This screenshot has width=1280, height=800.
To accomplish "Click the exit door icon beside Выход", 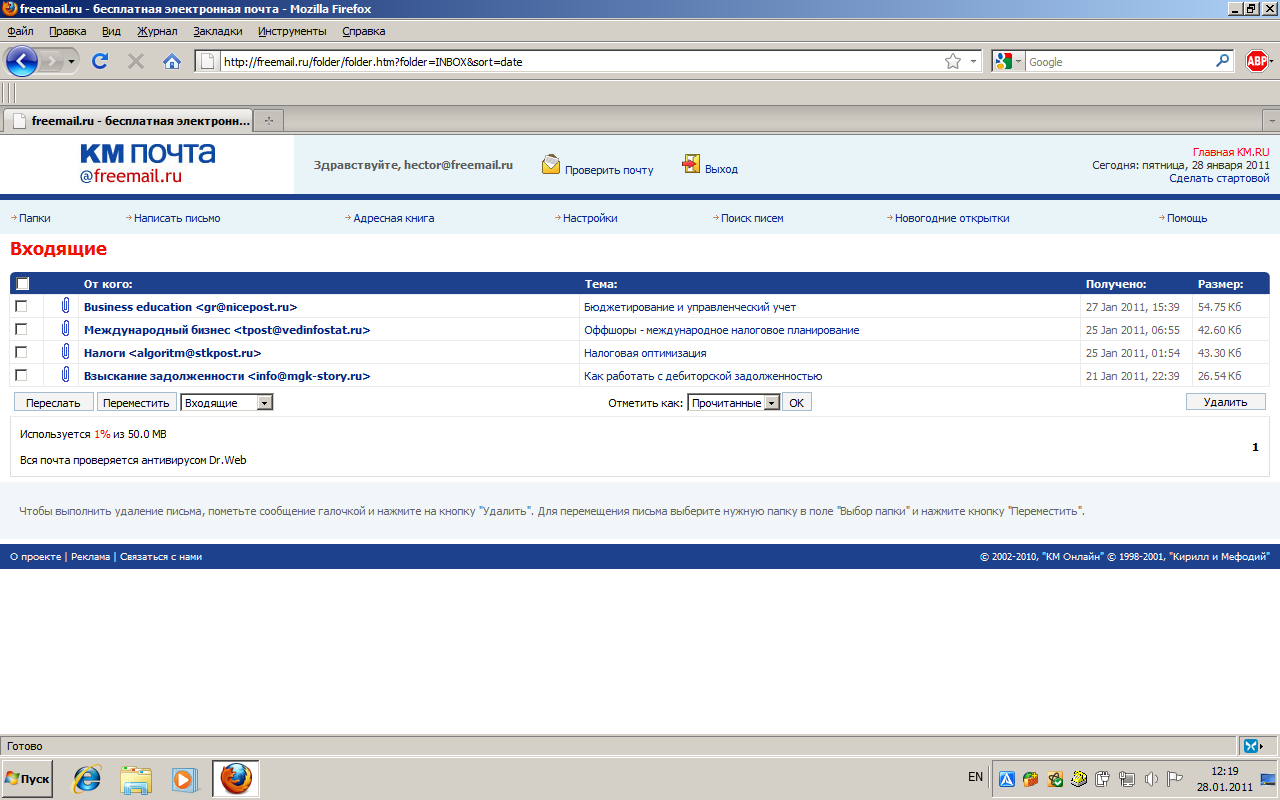I will point(691,164).
